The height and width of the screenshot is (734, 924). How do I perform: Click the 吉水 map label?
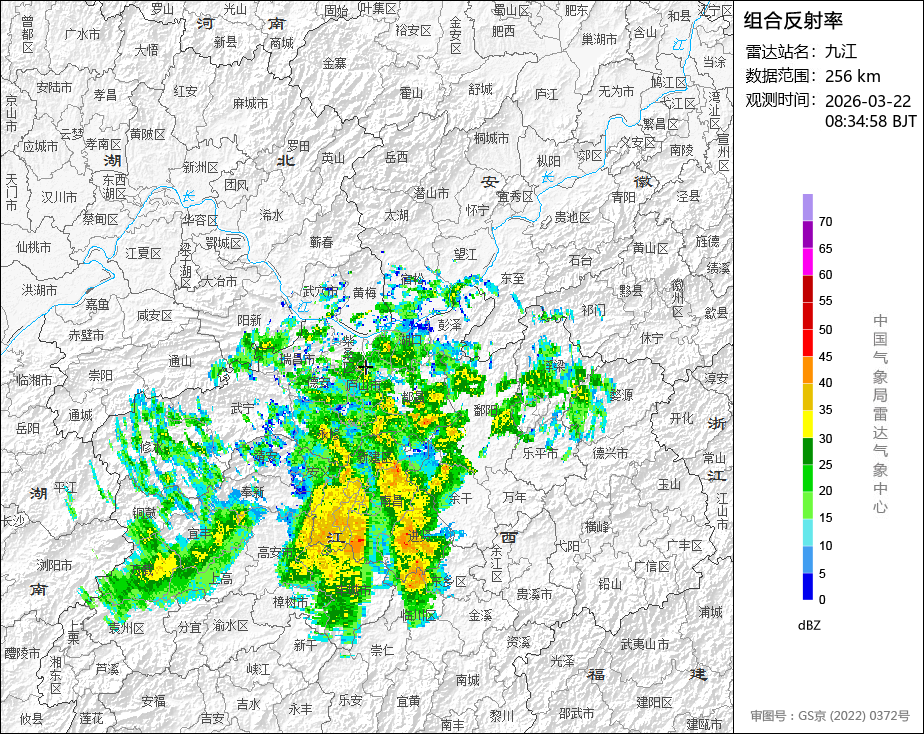[249, 705]
